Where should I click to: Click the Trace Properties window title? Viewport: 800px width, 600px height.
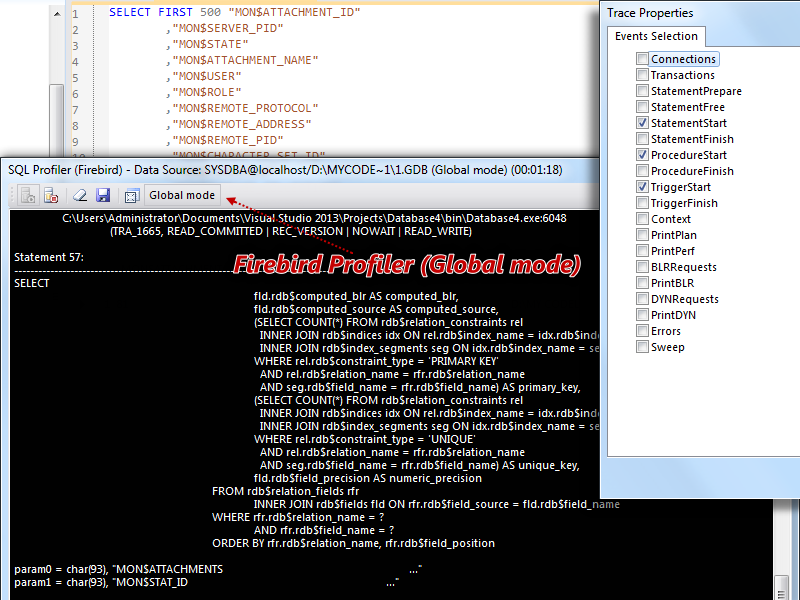click(650, 13)
